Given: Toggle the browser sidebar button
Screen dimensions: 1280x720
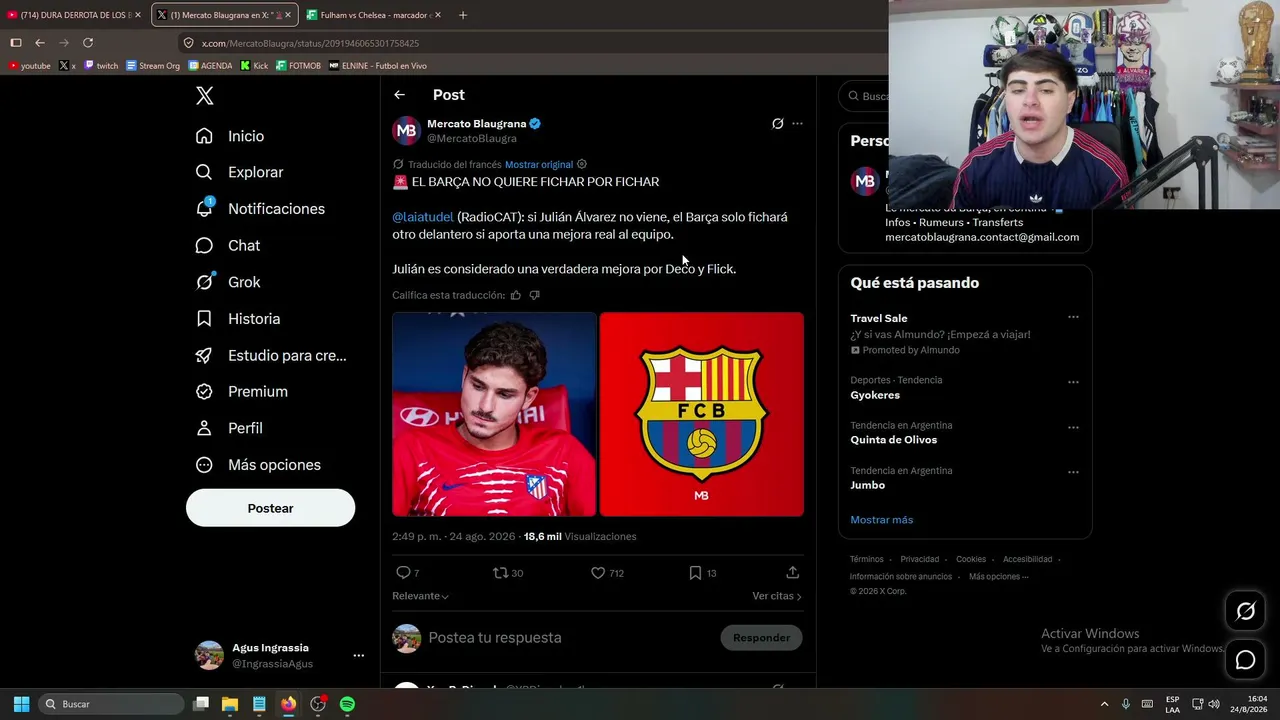Looking at the screenshot, I should [x=16, y=43].
